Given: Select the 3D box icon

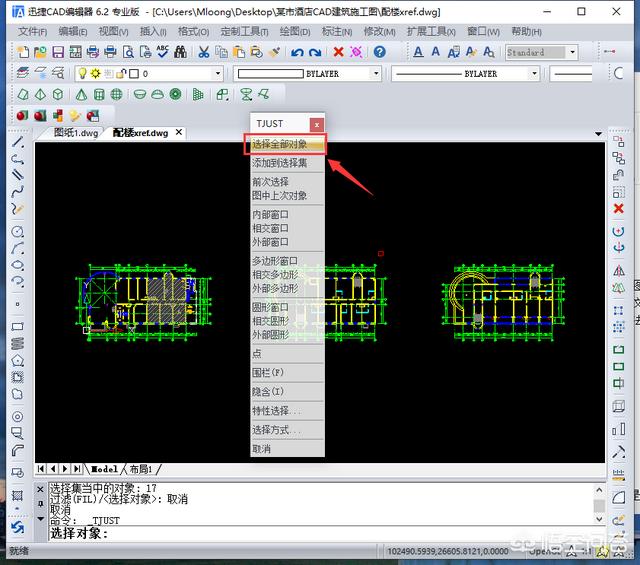Looking at the screenshot, I should [x=58, y=95].
